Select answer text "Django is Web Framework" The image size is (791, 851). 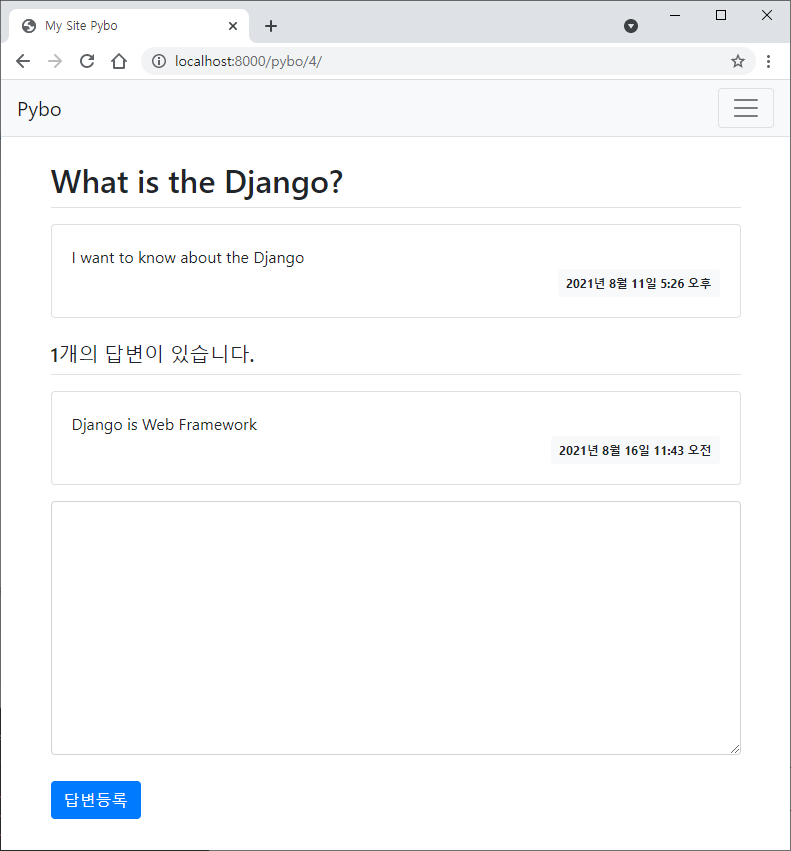(x=164, y=424)
